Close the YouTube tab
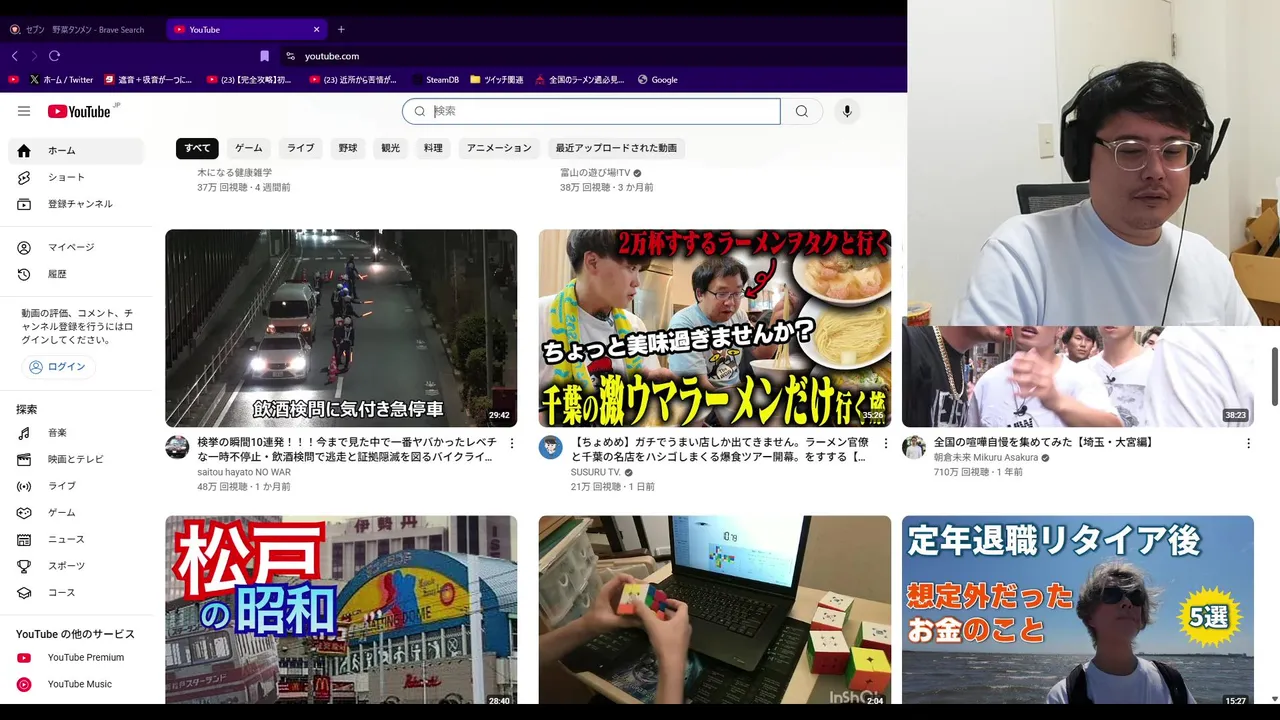Viewport: 1280px width, 720px height. point(317,29)
